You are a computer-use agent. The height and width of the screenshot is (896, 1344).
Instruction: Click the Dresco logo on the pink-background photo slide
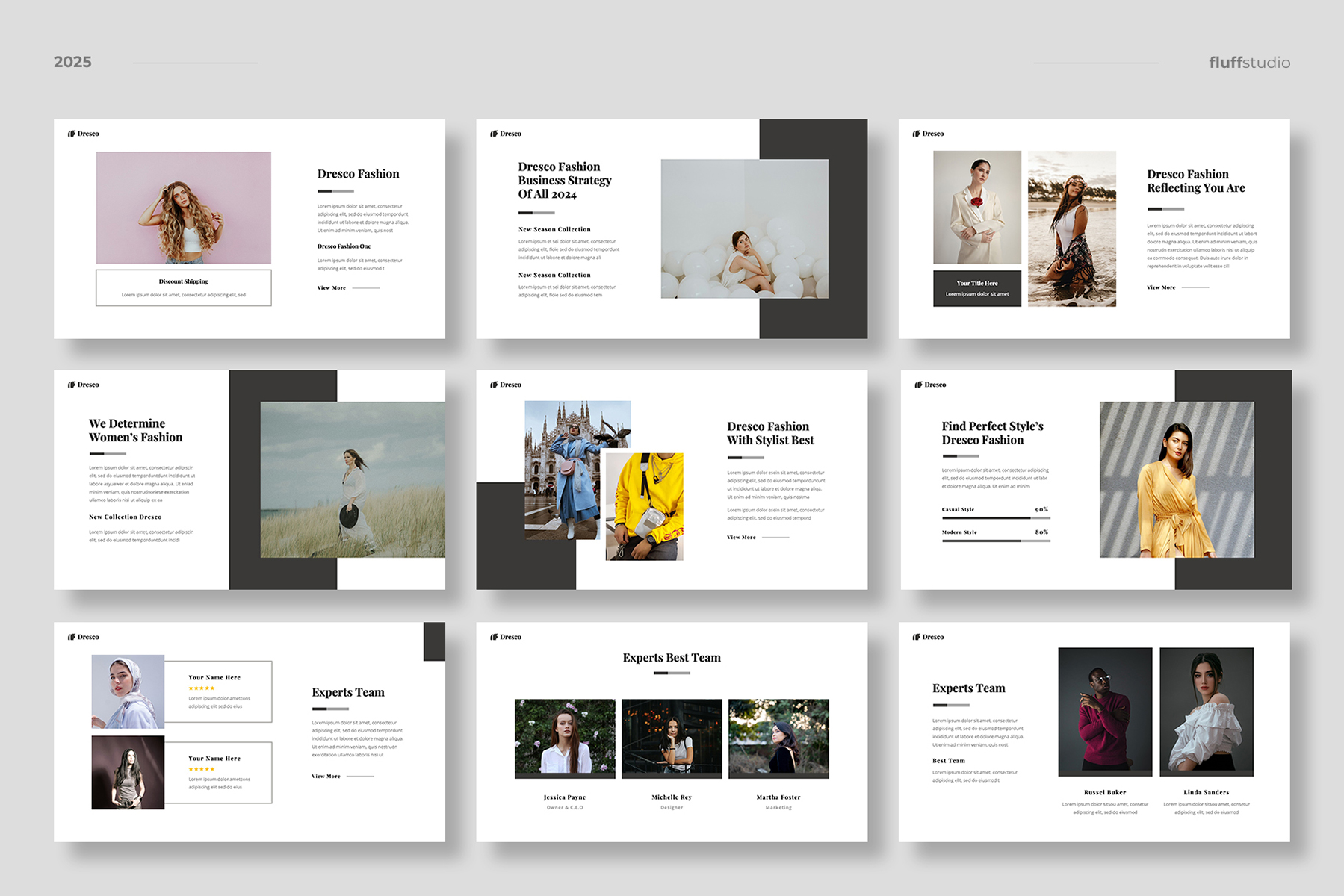coord(84,134)
